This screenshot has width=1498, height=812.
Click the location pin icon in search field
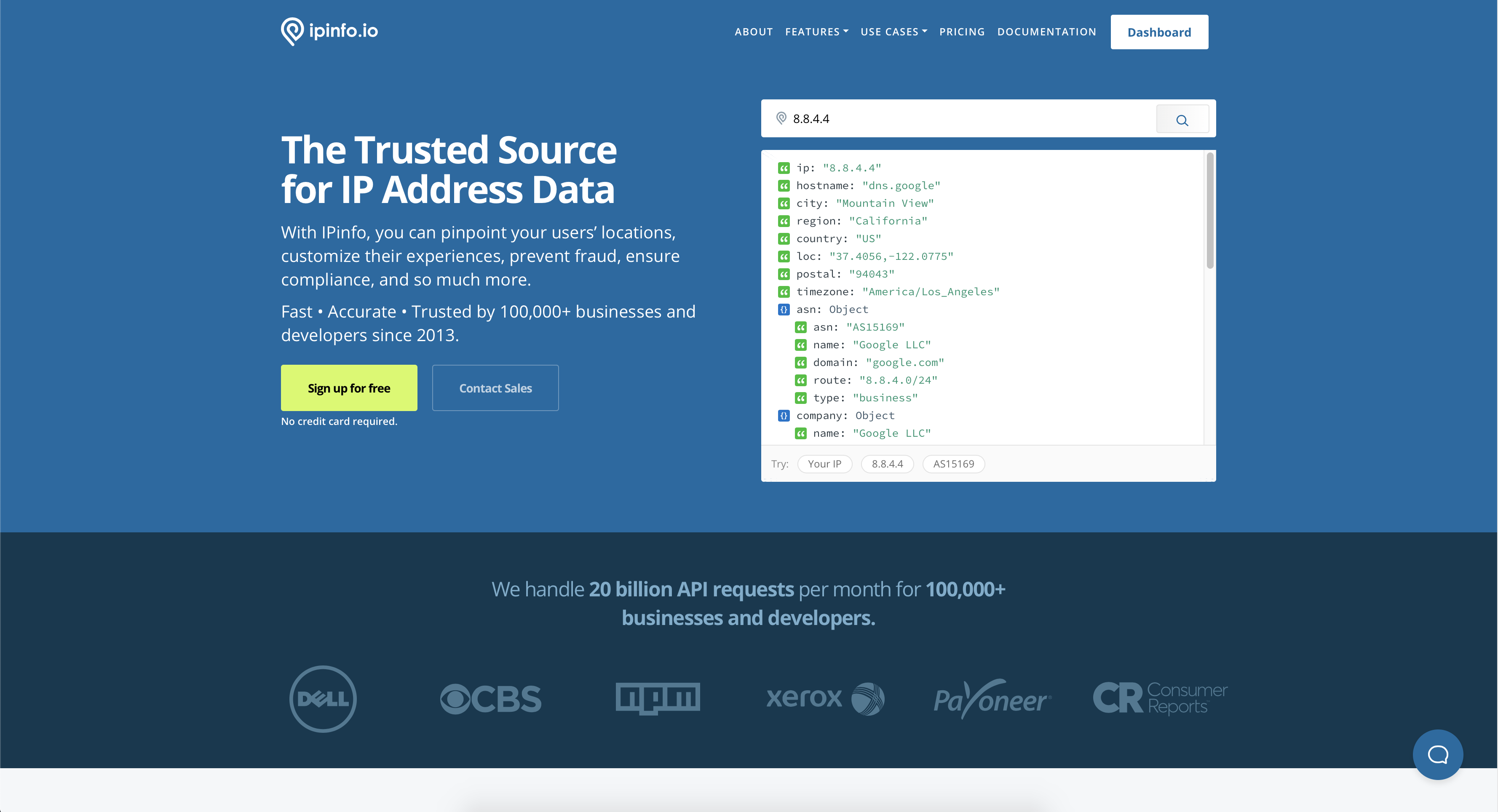(781, 119)
